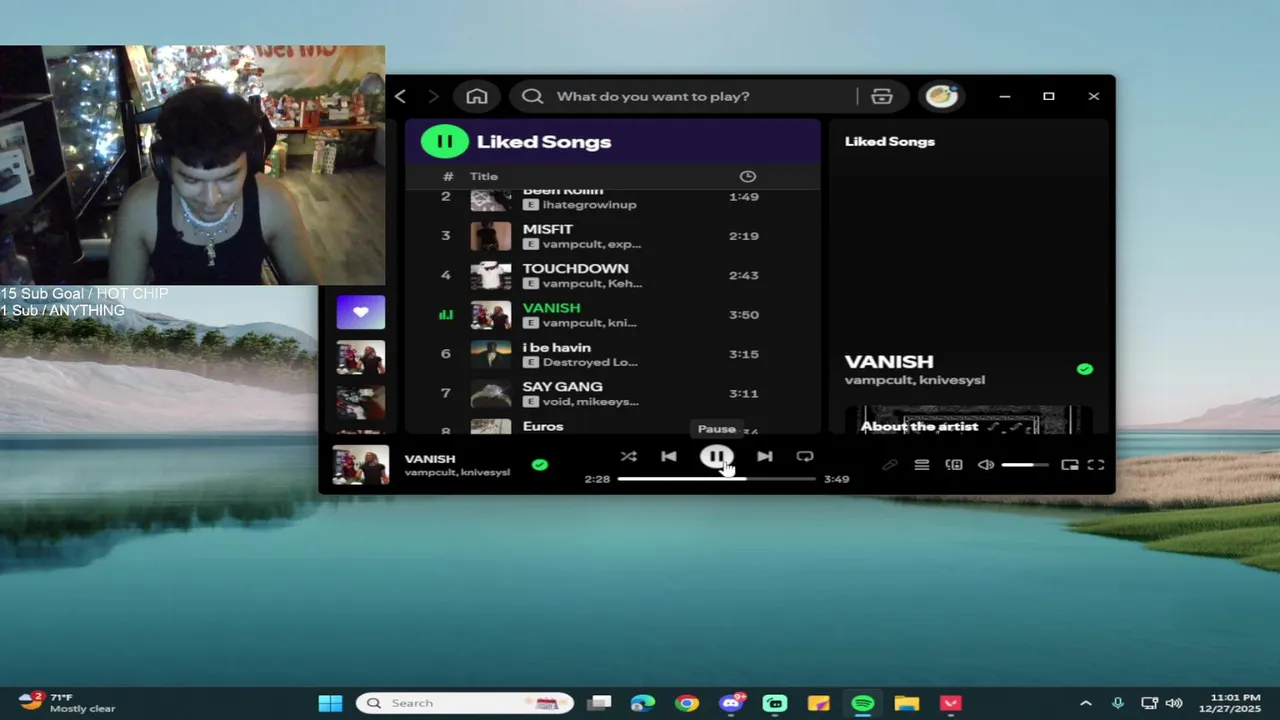Viewport: 1280px width, 720px height.
Task: Click the now-playing album art thumbnail
Action: pyautogui.click(x=361, y=466)
